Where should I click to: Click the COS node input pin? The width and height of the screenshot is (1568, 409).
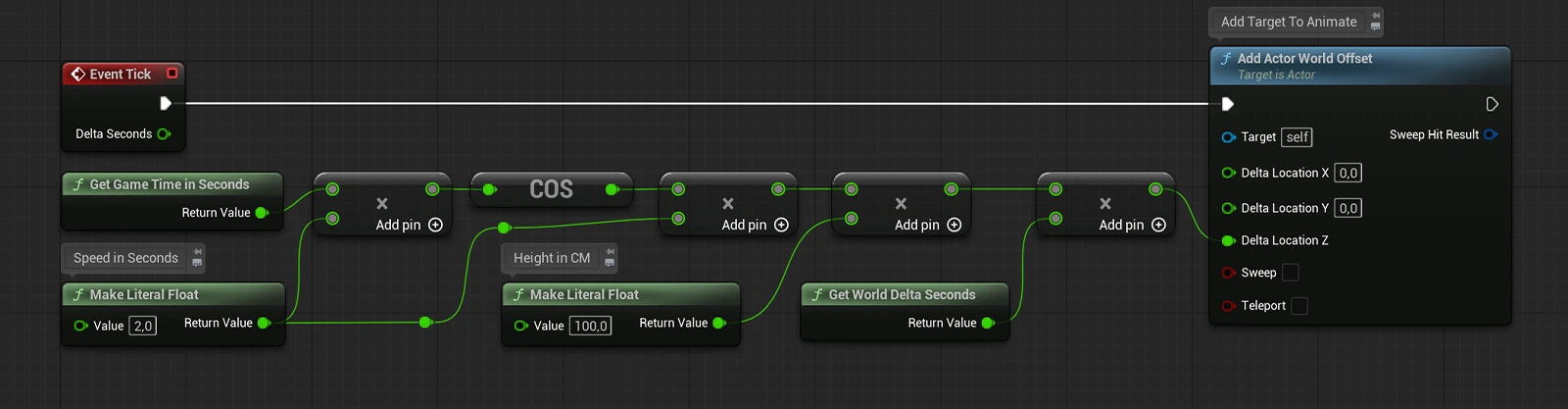coord(489,189)
